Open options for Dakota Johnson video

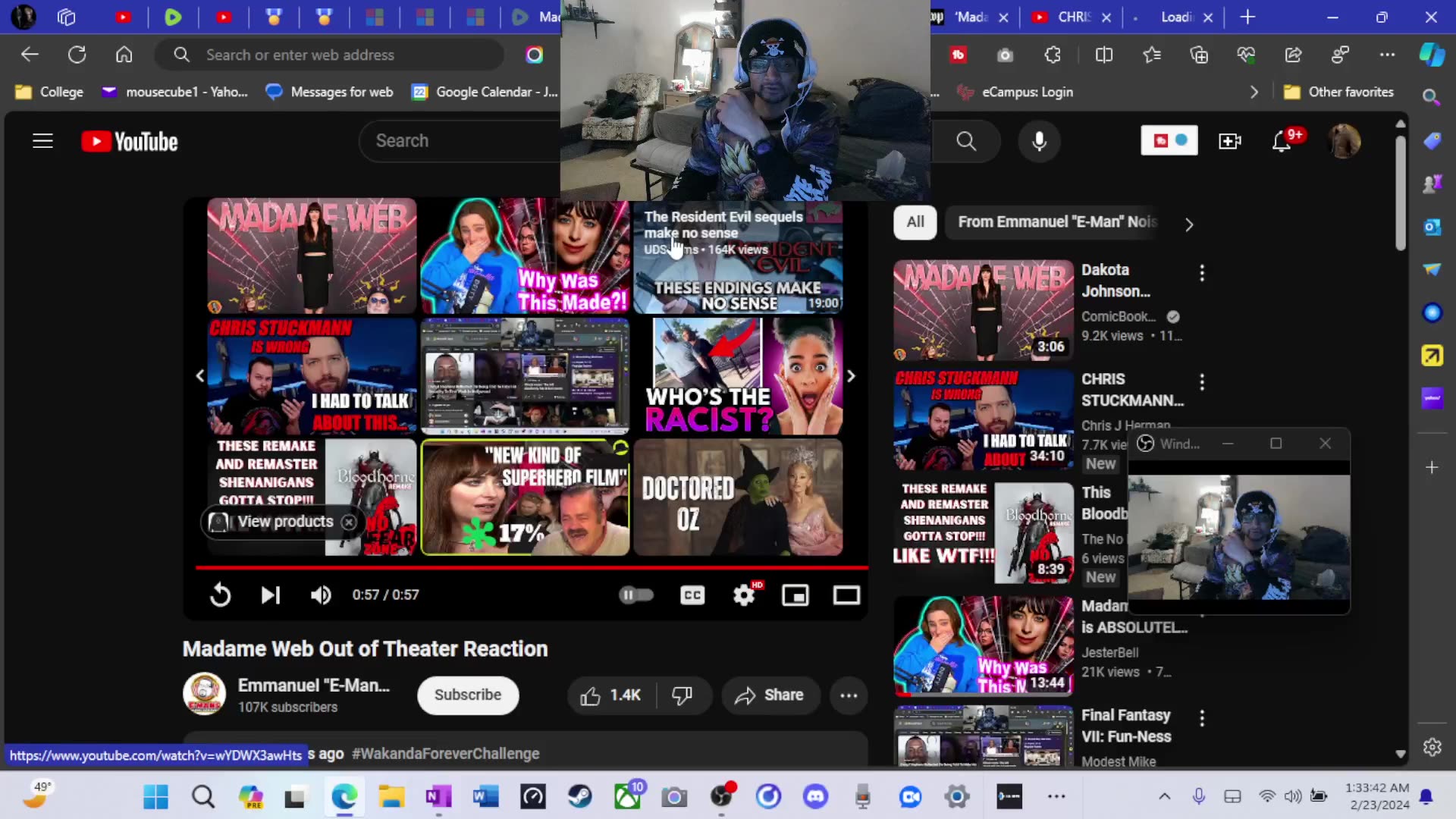tap(1202, 273)
